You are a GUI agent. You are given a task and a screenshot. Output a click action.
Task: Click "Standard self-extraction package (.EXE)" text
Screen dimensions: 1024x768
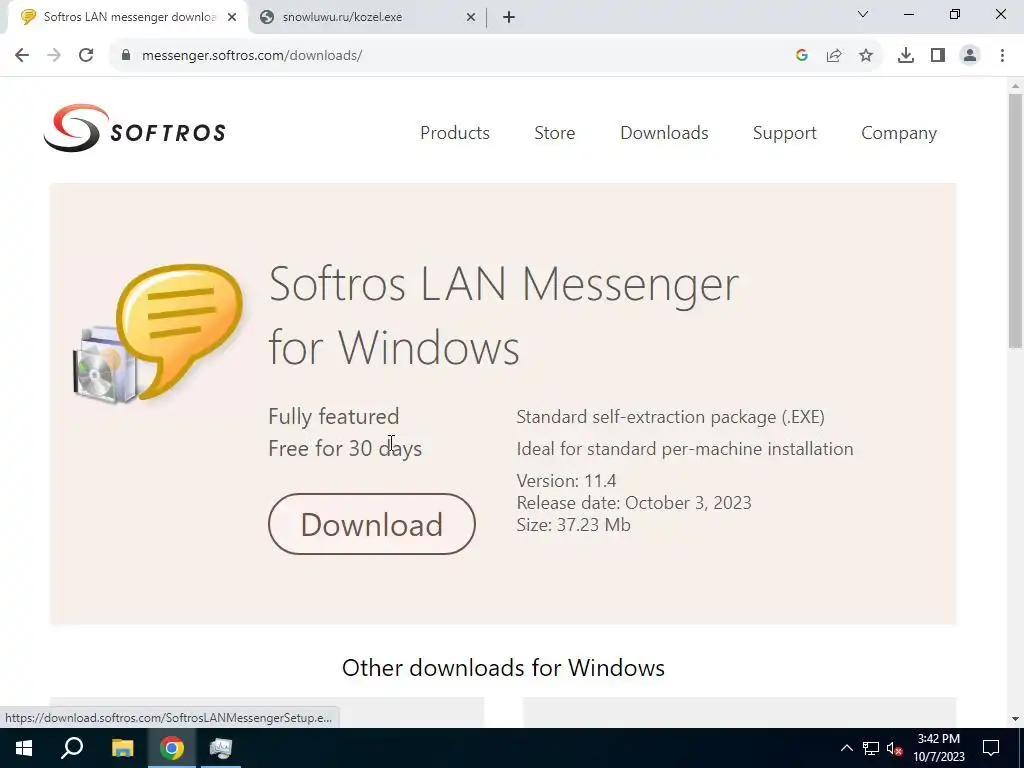point(670,417)
